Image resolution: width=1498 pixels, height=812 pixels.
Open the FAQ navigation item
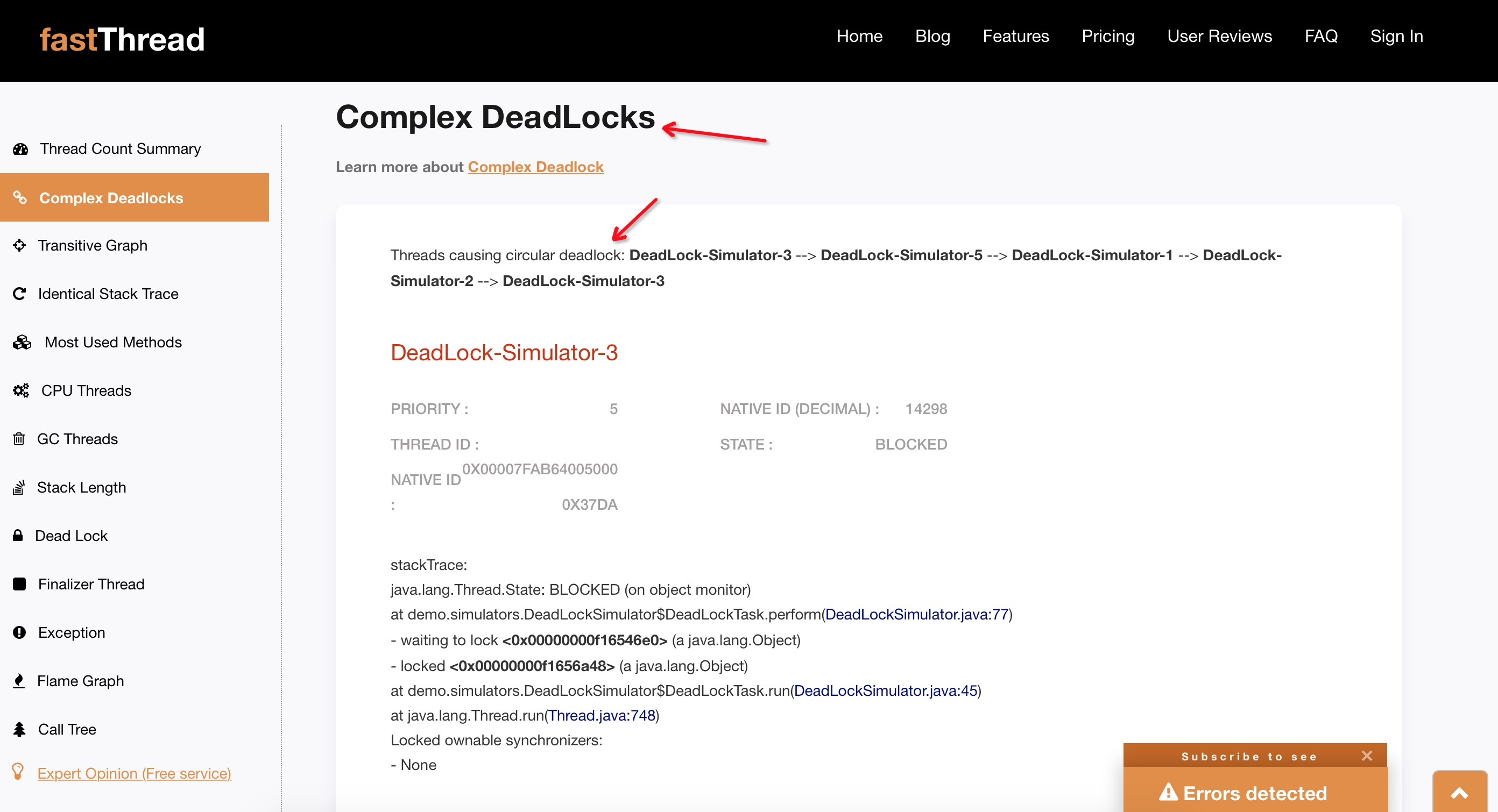click(x=1321, y=36)
